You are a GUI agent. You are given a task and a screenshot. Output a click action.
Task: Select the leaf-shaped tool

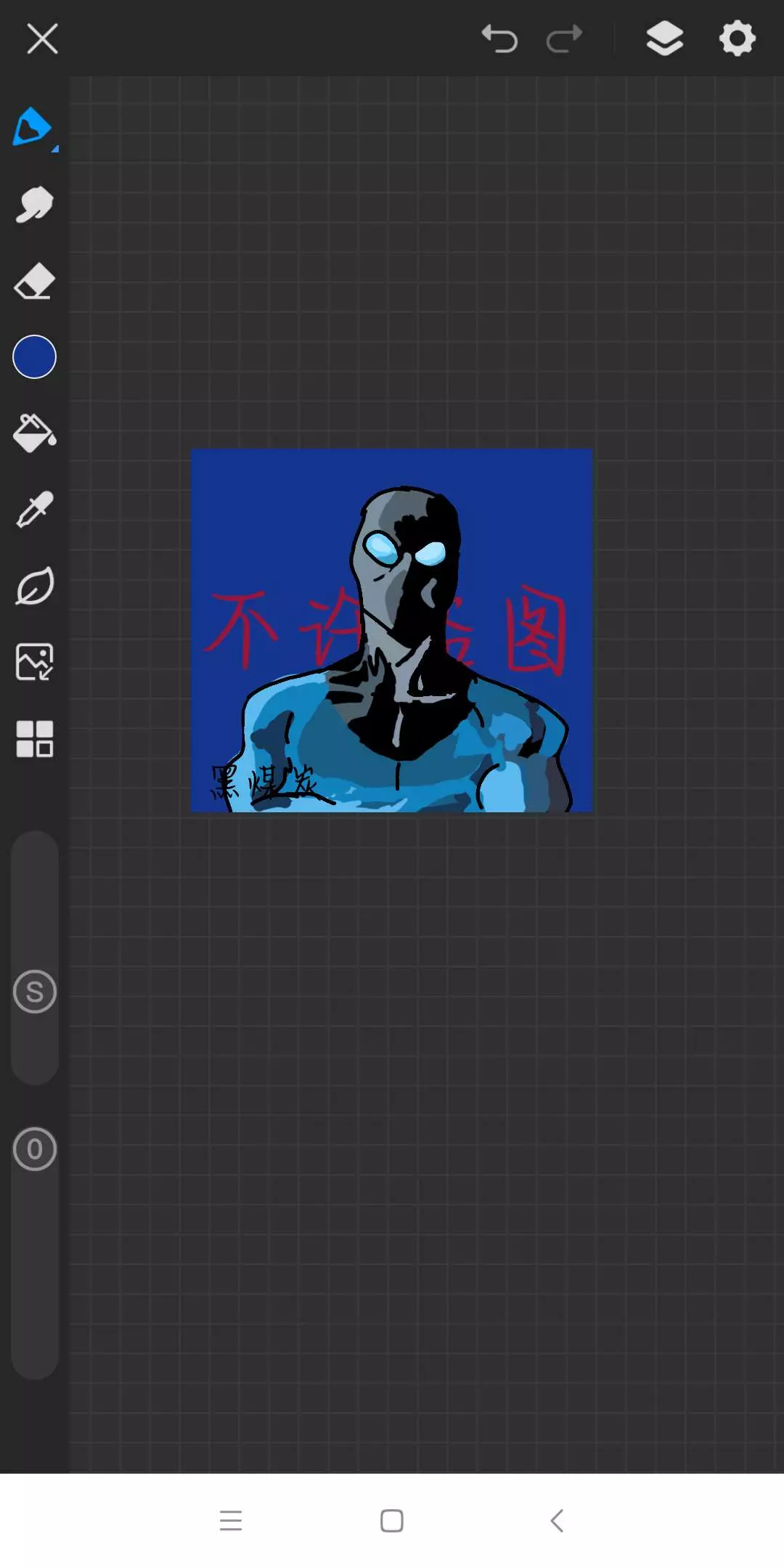pos(34,586)
